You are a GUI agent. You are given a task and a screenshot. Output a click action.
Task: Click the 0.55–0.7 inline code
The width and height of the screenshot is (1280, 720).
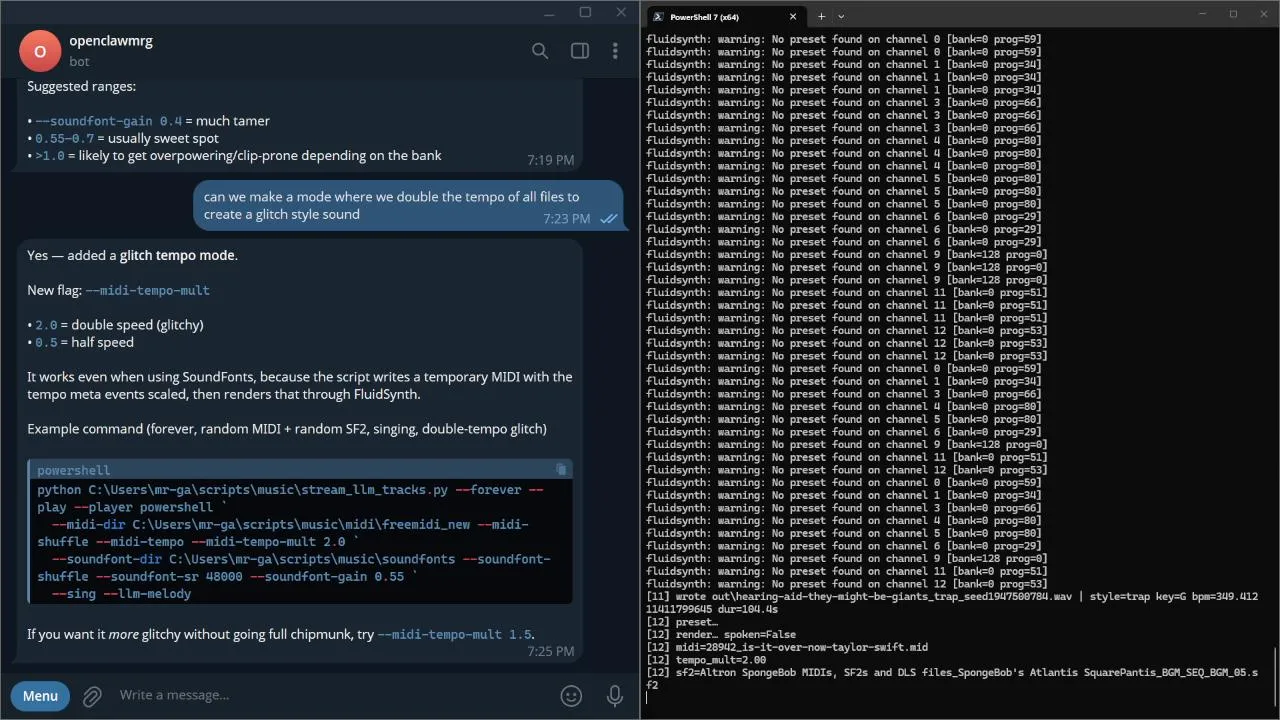click(x=64, y=138)
